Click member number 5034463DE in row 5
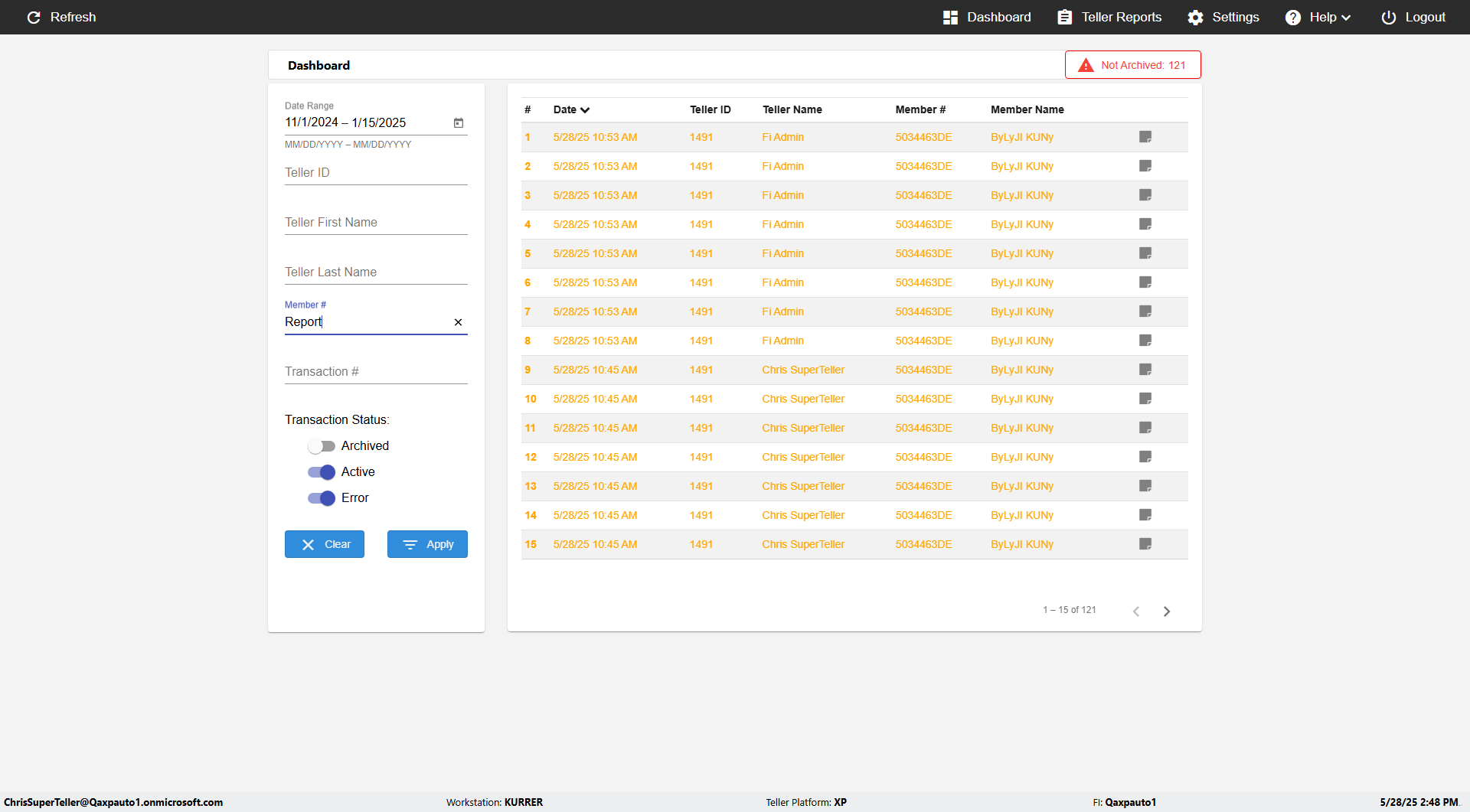The height and width of the screenshot is (812, 1470). pyautogui.click(x=923, y=253)
